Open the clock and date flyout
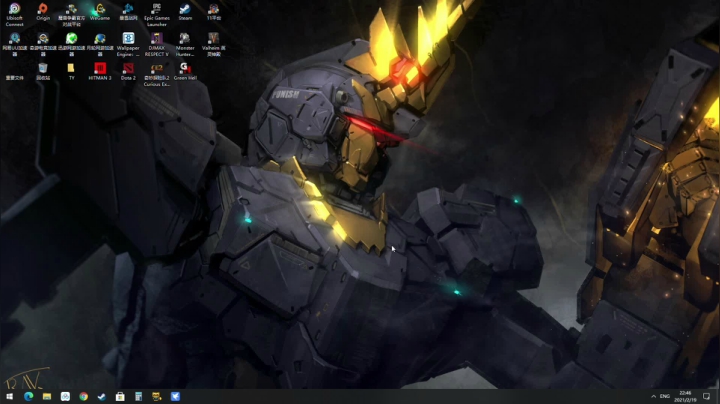The image size is (720, 404). (x=685, y=396)
